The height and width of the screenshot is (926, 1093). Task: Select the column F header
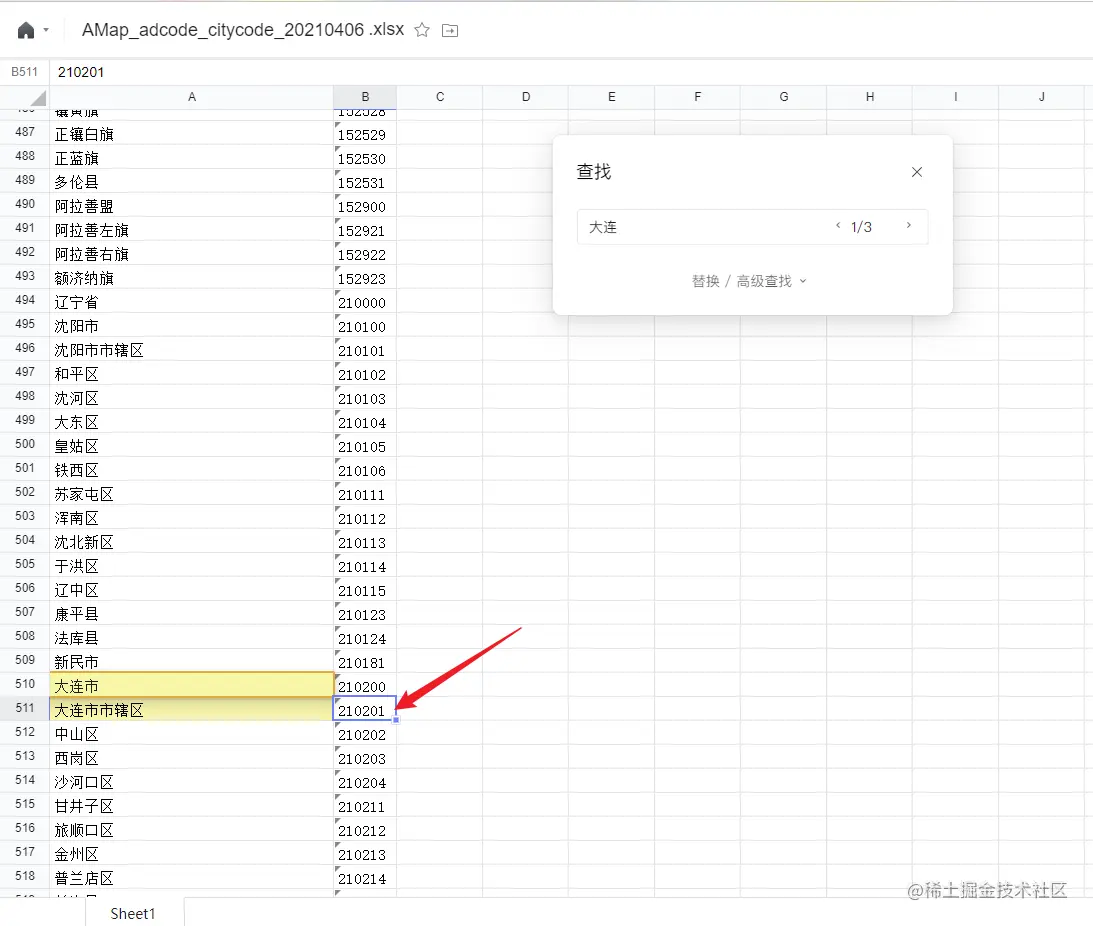tap(698, 97)
